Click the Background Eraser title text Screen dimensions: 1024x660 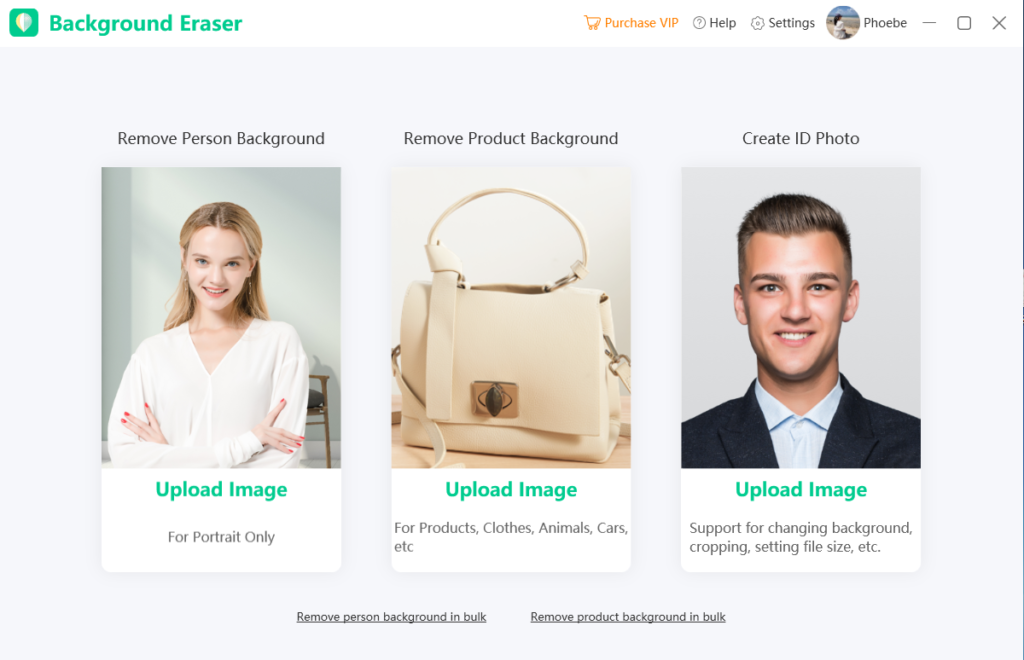[146, 24]
